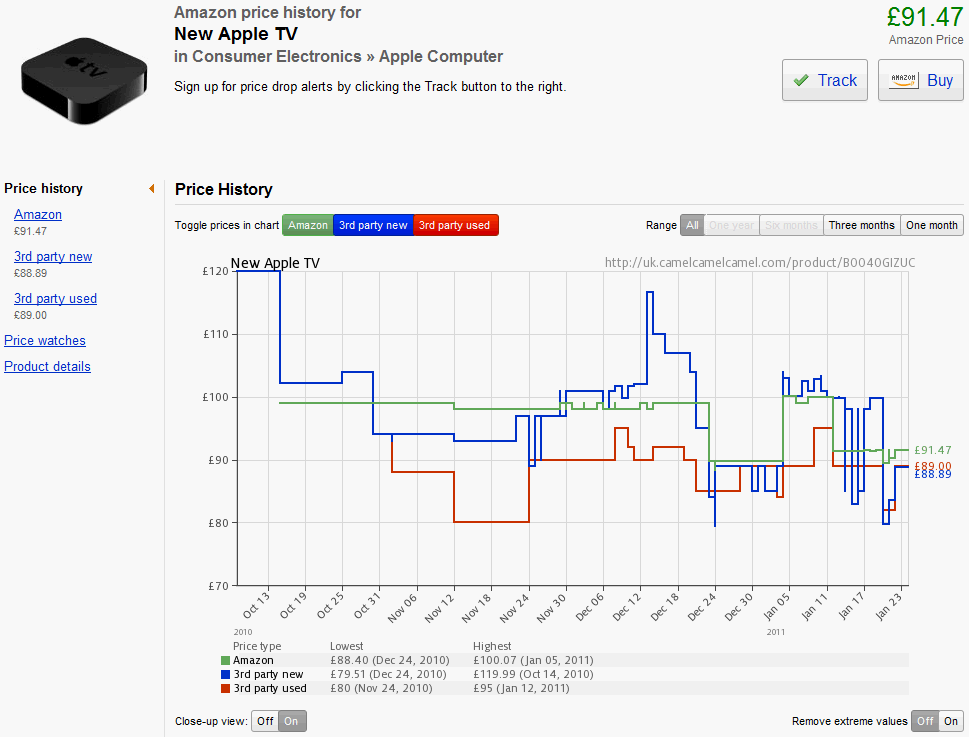
Task: Set Remove extreme values to Off
Action: (925, 721)
